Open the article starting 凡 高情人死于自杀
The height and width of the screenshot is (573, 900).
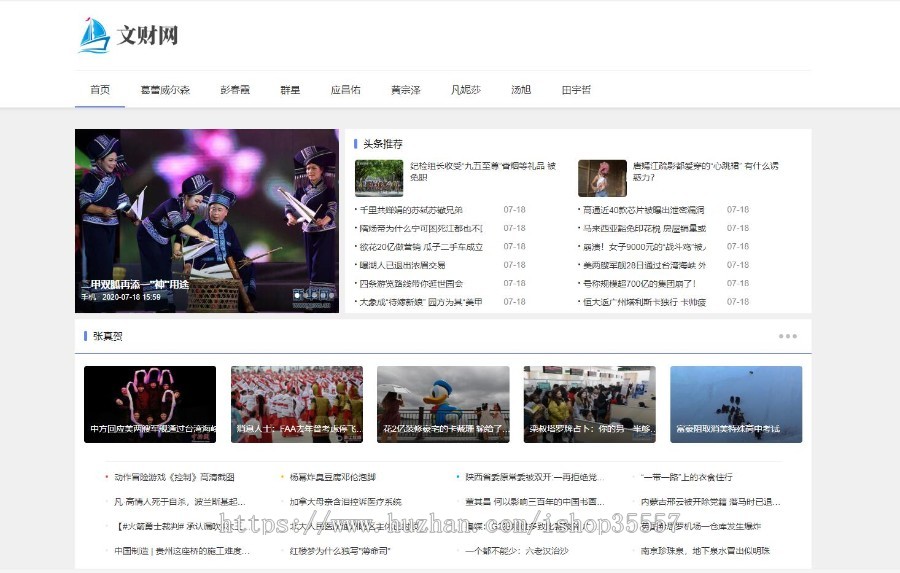[x=180, y=502]
